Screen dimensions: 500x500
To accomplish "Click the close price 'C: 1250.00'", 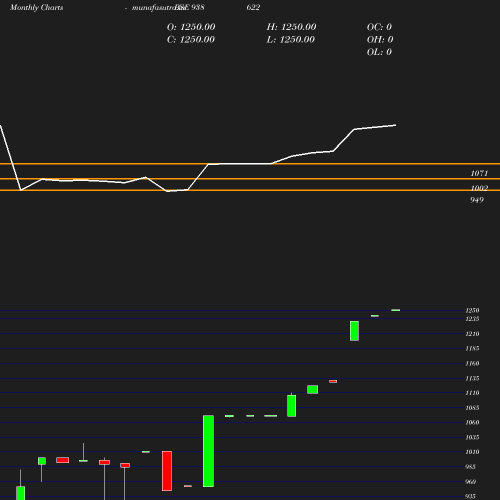I will pos(191,39).
